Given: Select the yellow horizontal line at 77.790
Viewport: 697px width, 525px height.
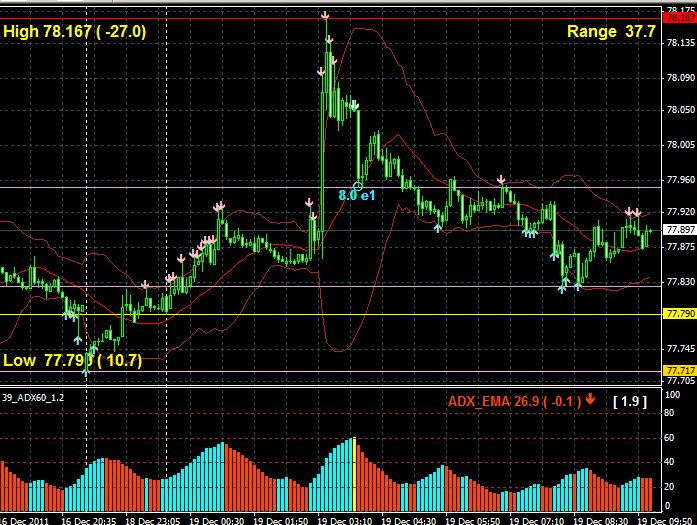Looking at the screenshot, I should (400, 314).
